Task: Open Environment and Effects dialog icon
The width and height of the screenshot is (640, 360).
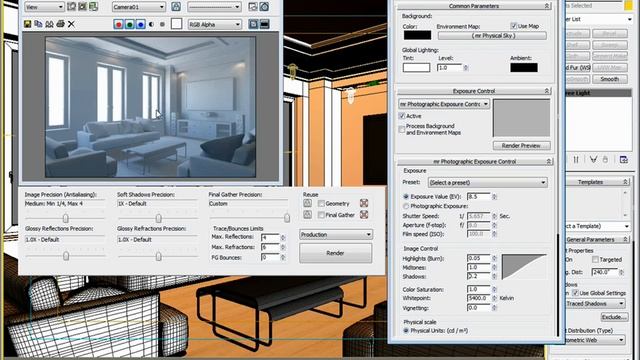Action: point(264,7)
